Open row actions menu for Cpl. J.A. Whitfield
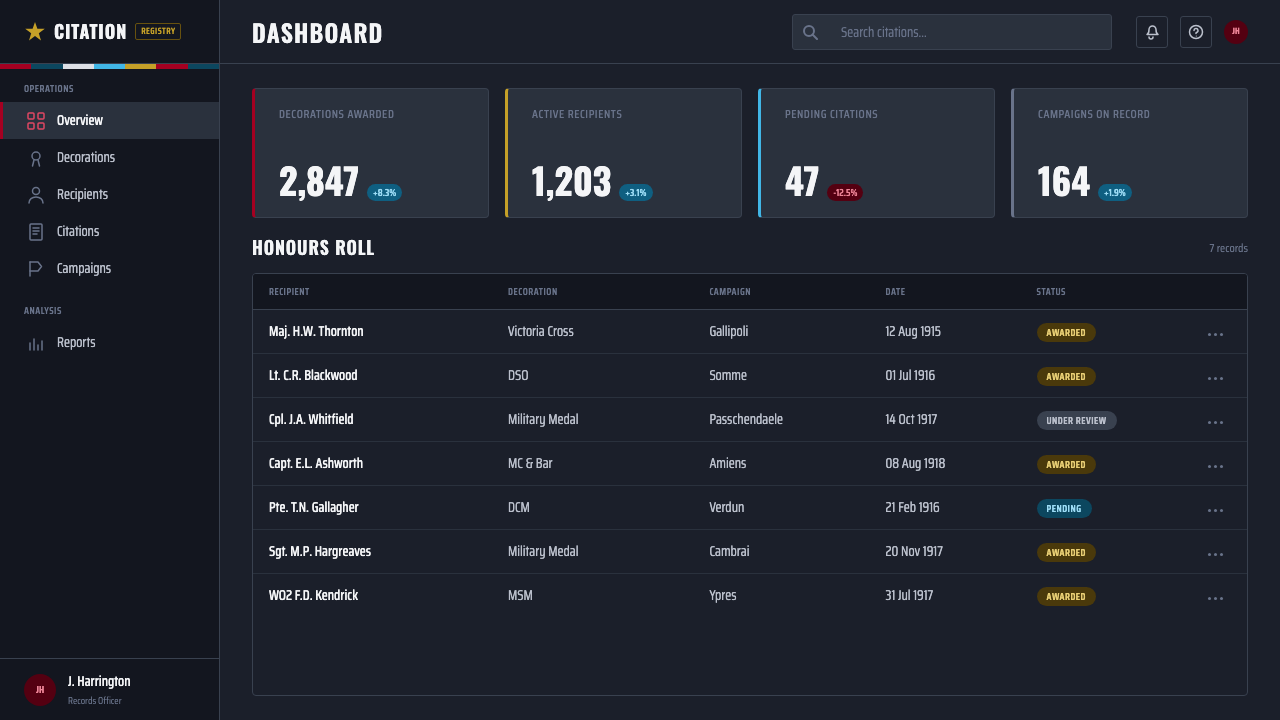 1215,421
